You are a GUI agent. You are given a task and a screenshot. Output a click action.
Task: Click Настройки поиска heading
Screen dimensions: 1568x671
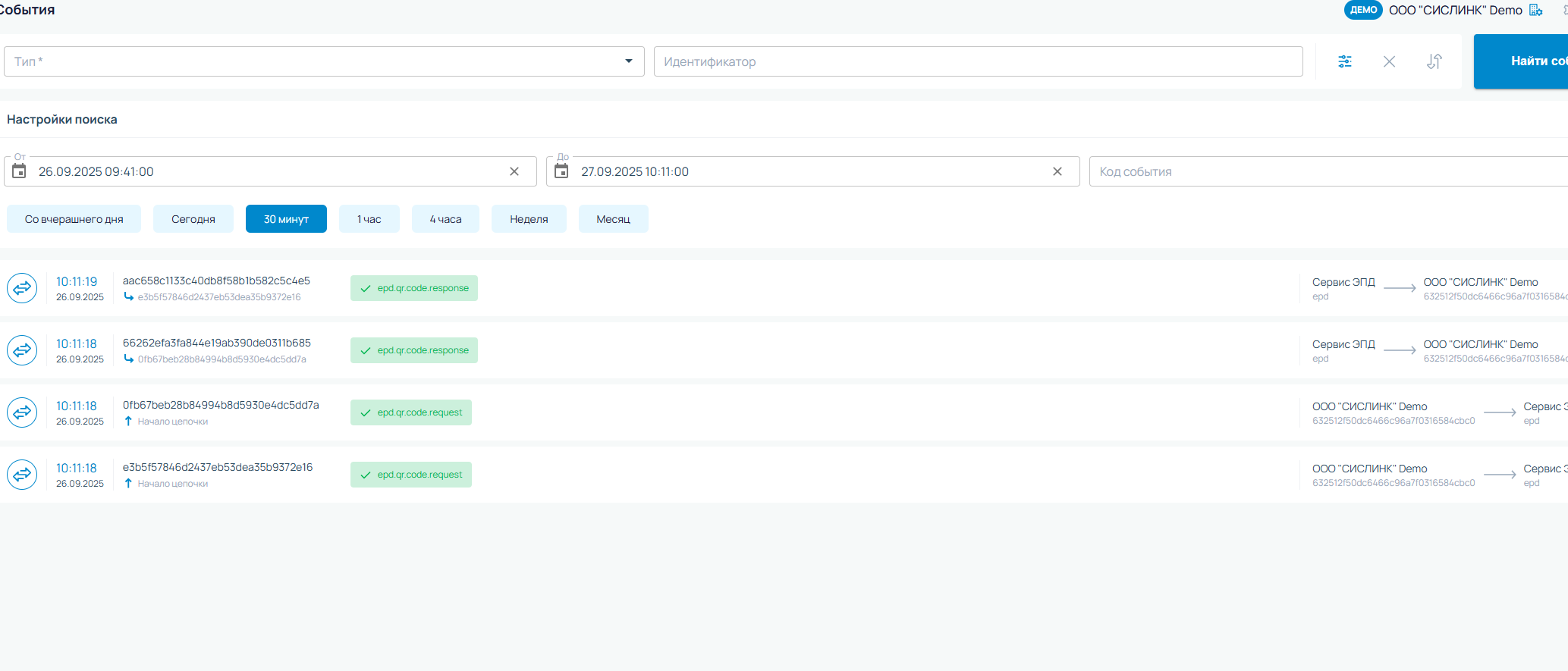(62, 119)
